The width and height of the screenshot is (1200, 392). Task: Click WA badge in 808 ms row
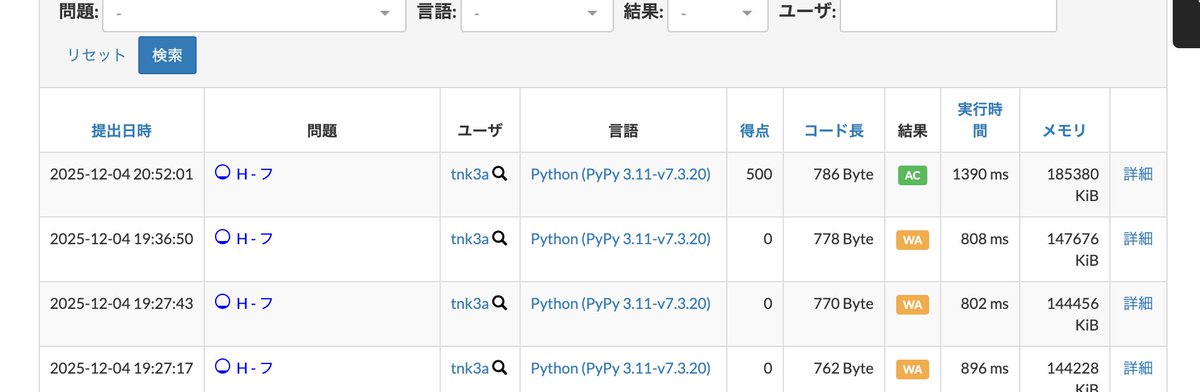point(912,240)
